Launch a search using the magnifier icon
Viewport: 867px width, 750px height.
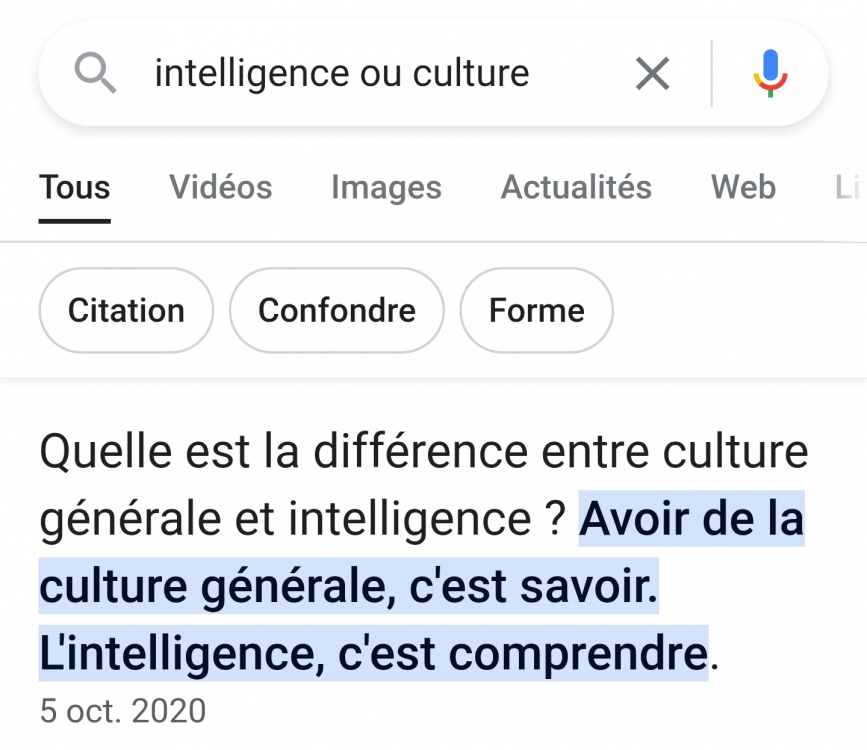94,73
